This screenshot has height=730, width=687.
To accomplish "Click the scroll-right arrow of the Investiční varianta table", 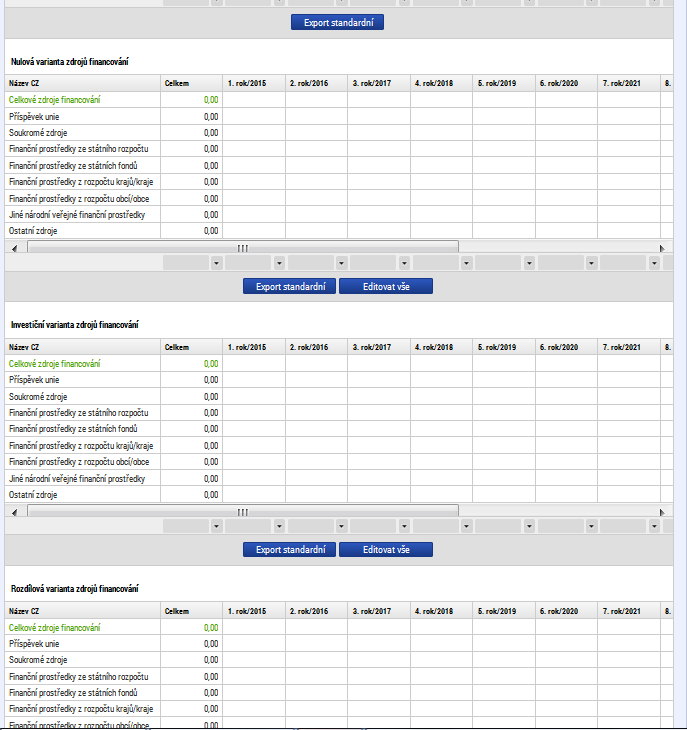I will 662,512.
